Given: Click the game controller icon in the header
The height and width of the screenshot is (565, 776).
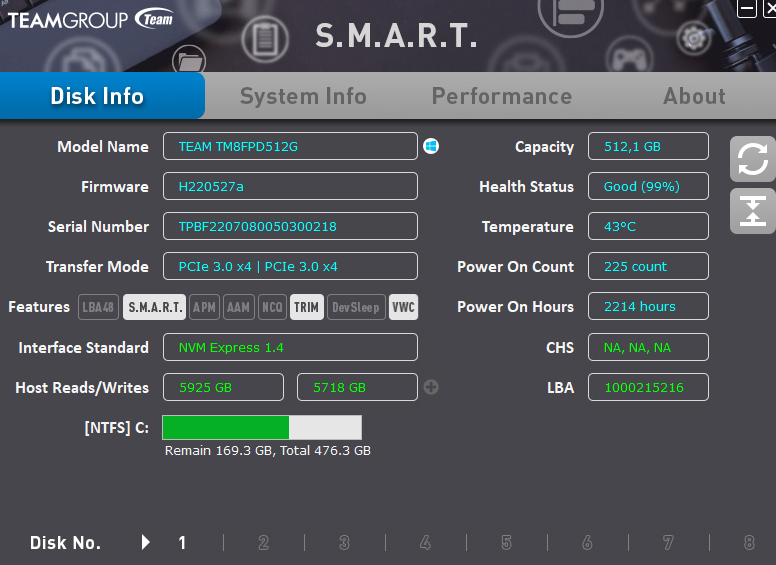Looking at the screenshot, I should (x=630, y=58).
